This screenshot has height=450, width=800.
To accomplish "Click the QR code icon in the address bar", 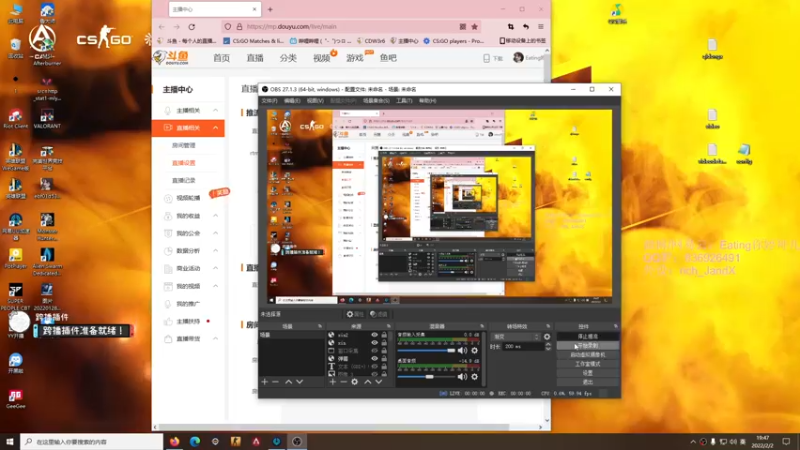I will [x=463, y=27].
